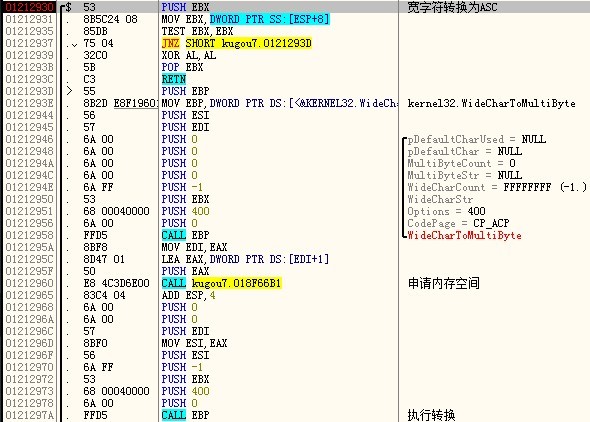
Task: Click the PUSH -1 instruction at 01212970
Action: [182, 367]
